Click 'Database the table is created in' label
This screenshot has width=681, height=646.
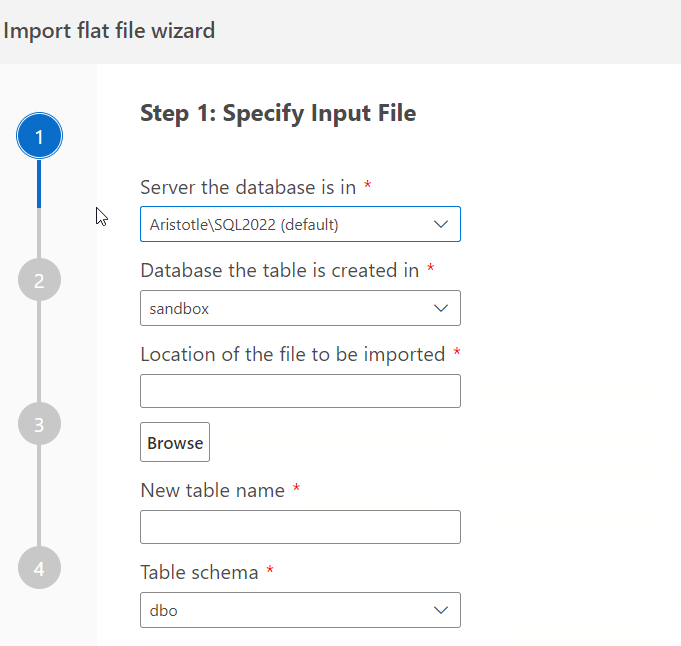click(x=280, y=270)
